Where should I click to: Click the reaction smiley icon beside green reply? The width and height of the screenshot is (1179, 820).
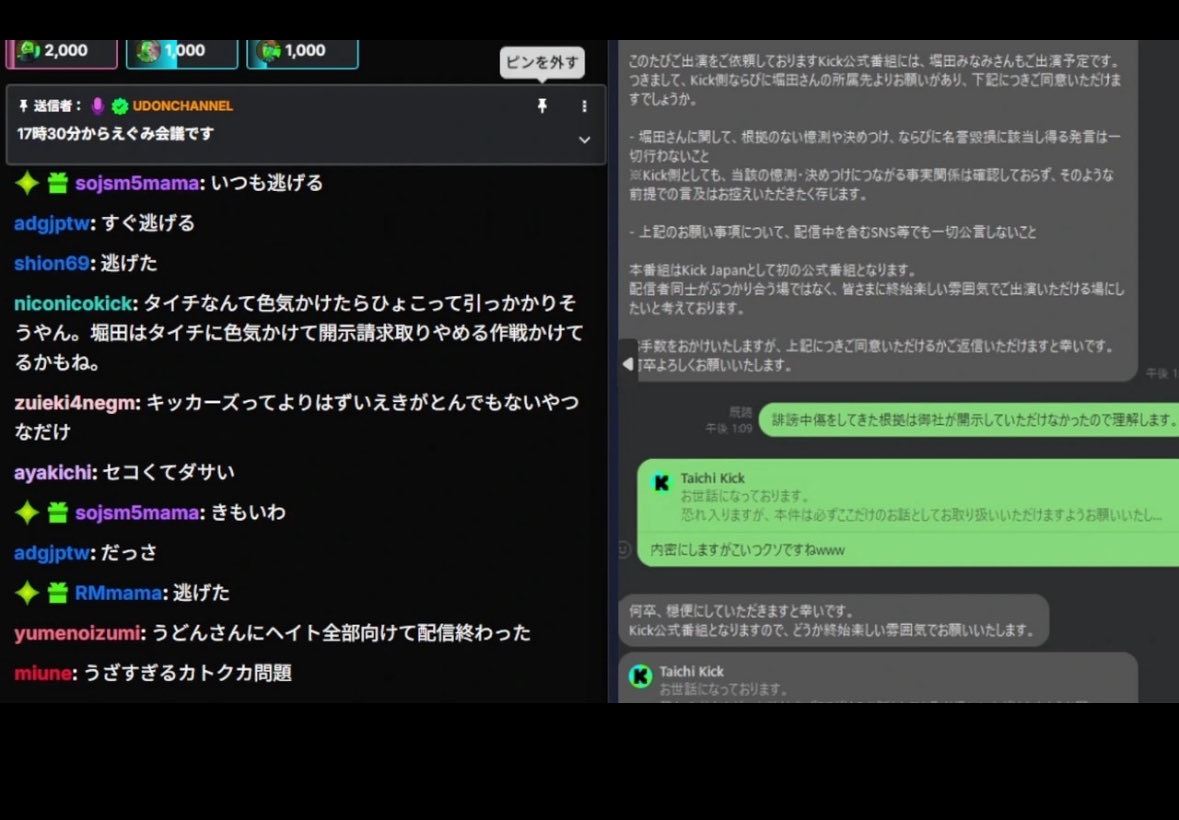623,549
